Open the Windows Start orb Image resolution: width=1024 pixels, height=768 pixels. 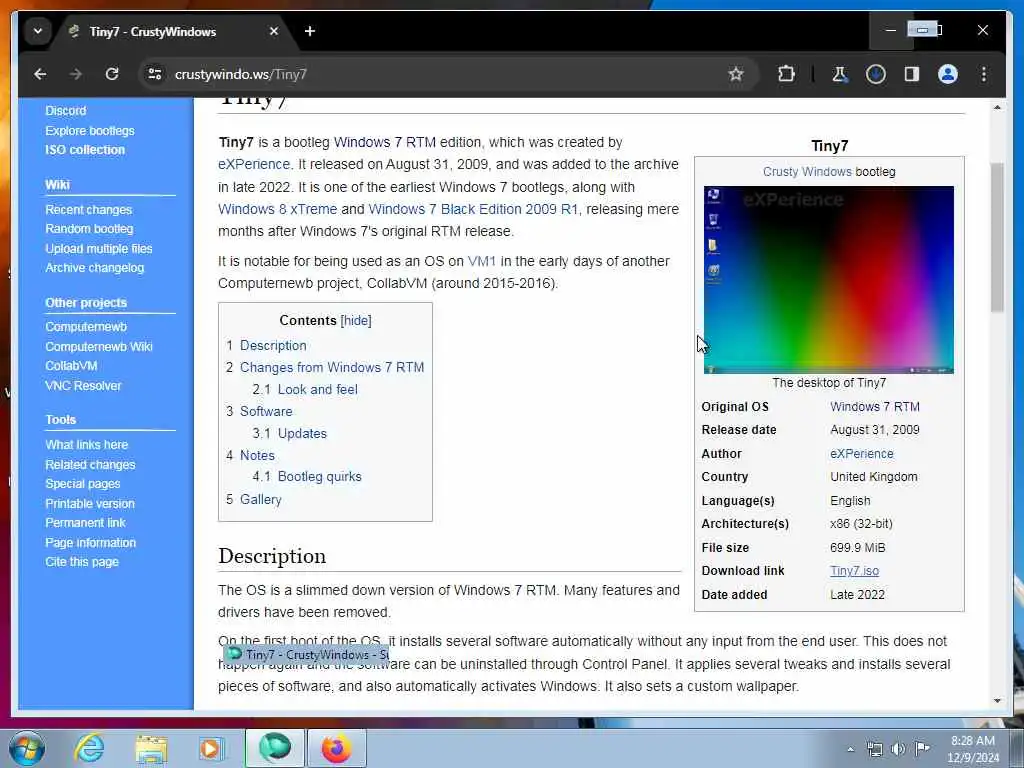[27, 748]
